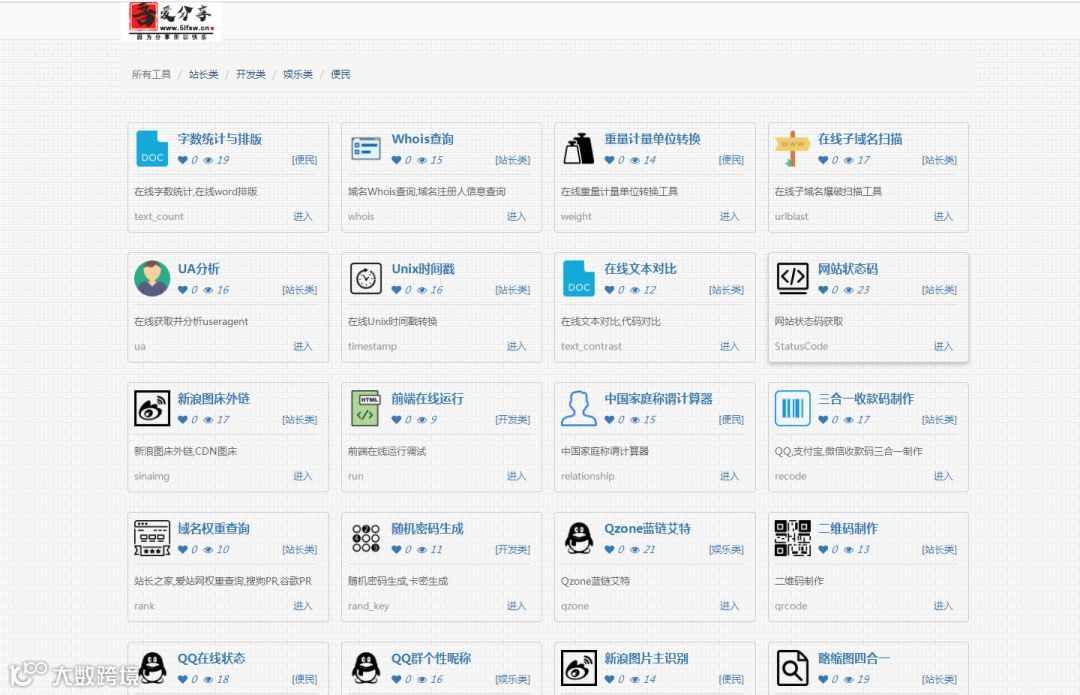Switch to the 开发类 category
The image size is (1080, 695).
click(x=251, y=74)
